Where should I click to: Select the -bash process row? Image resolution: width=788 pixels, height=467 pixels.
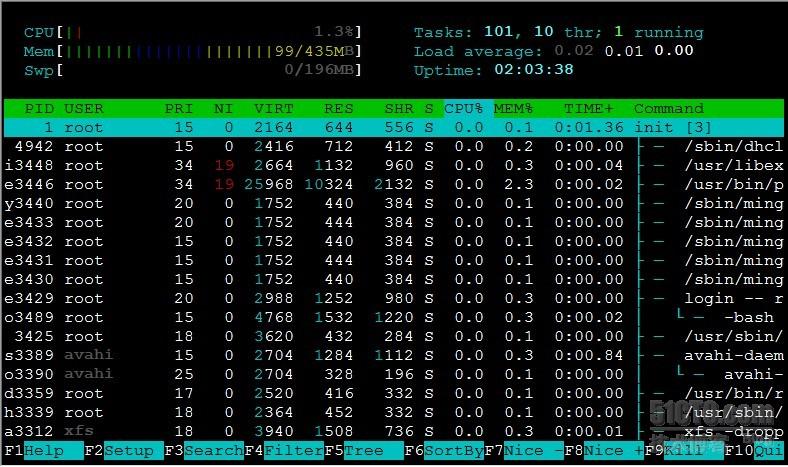coord(393,318)
